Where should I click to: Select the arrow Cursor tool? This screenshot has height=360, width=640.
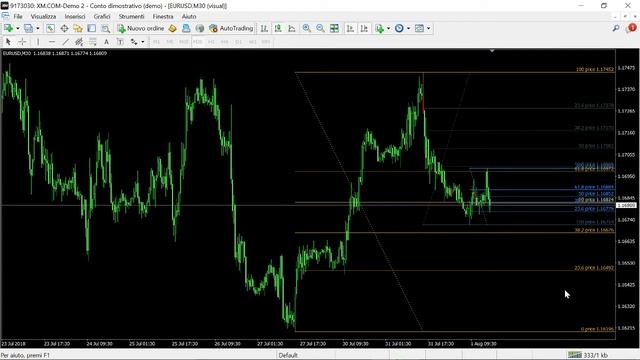point(8,42)
